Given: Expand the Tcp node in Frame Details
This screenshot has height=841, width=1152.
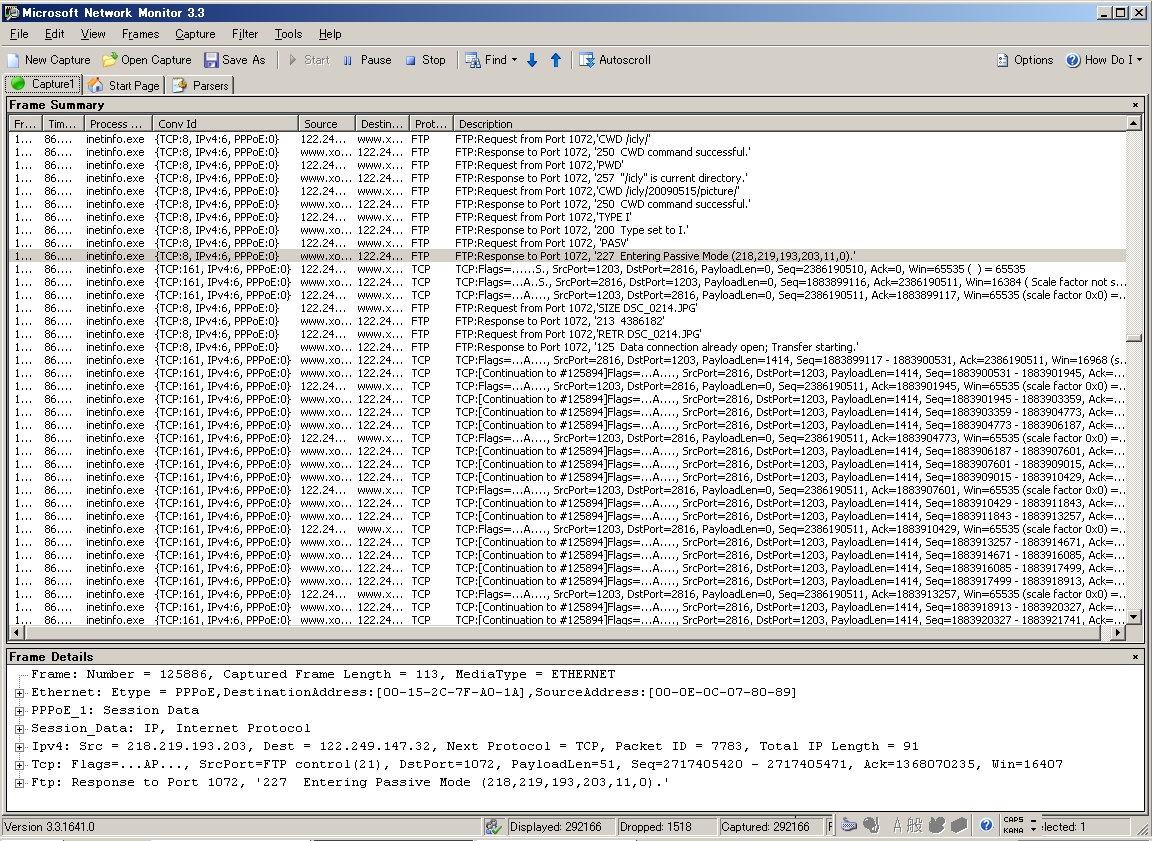Looking at the screenshot, I should [20, 765].
